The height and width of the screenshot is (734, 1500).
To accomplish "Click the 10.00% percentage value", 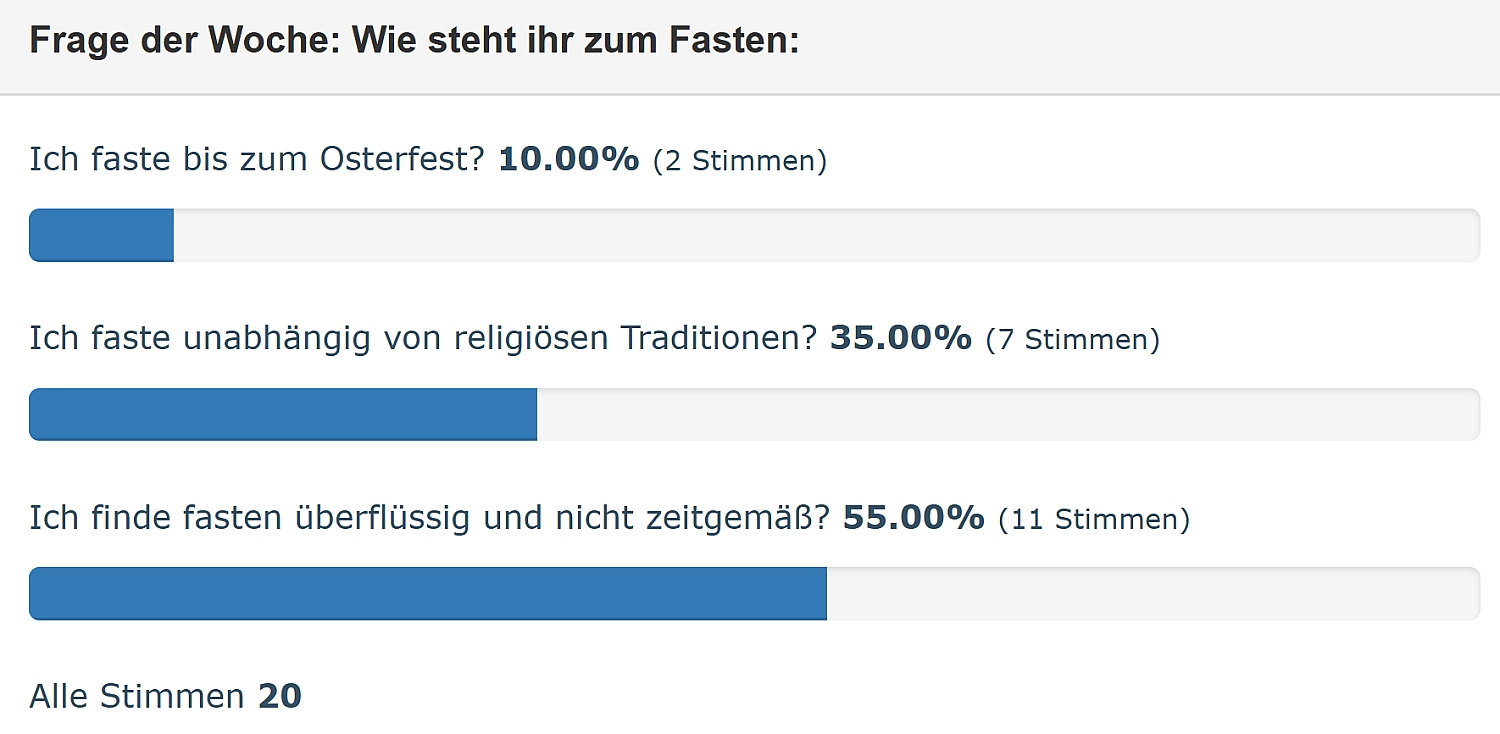I will click(x=568, y=160).
